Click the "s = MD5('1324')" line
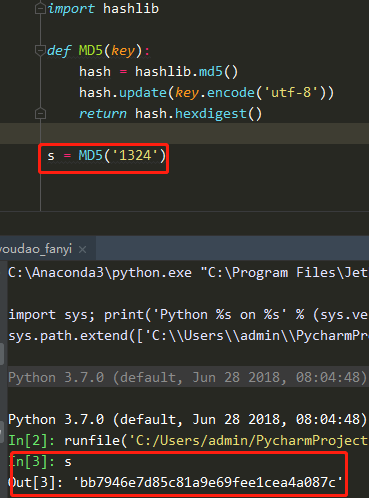Viewport: 369px width, 498px height. [x=107, y=156]
